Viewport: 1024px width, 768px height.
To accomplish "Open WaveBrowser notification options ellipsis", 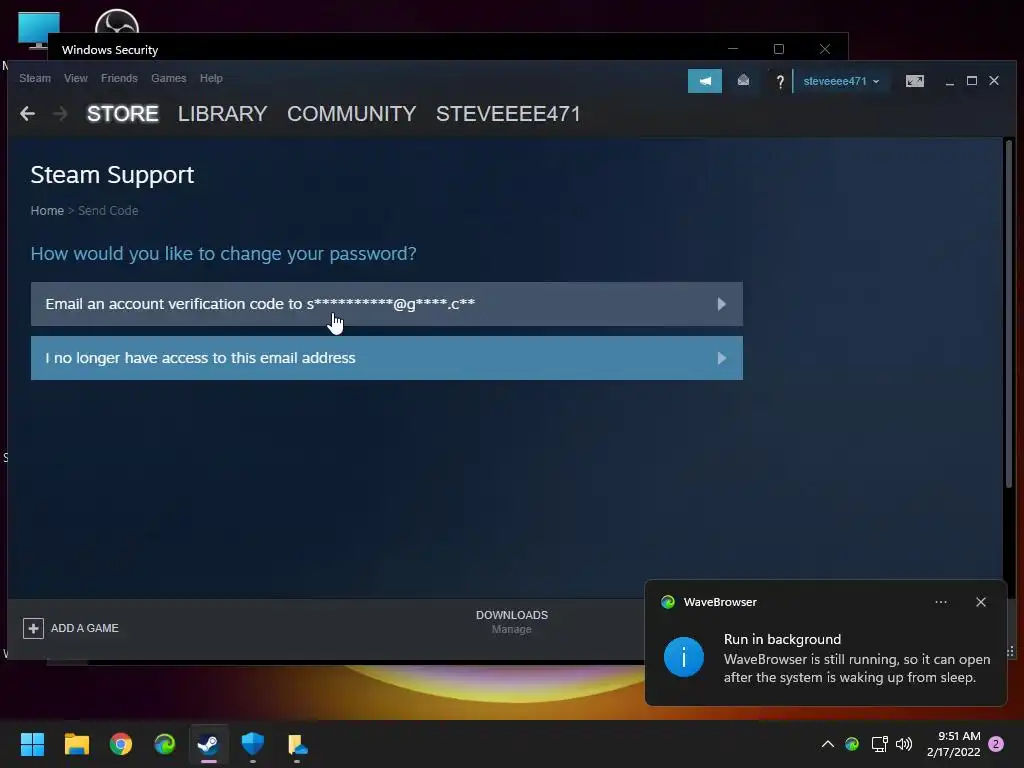I will pyautogui.click(x=941, y=602).
